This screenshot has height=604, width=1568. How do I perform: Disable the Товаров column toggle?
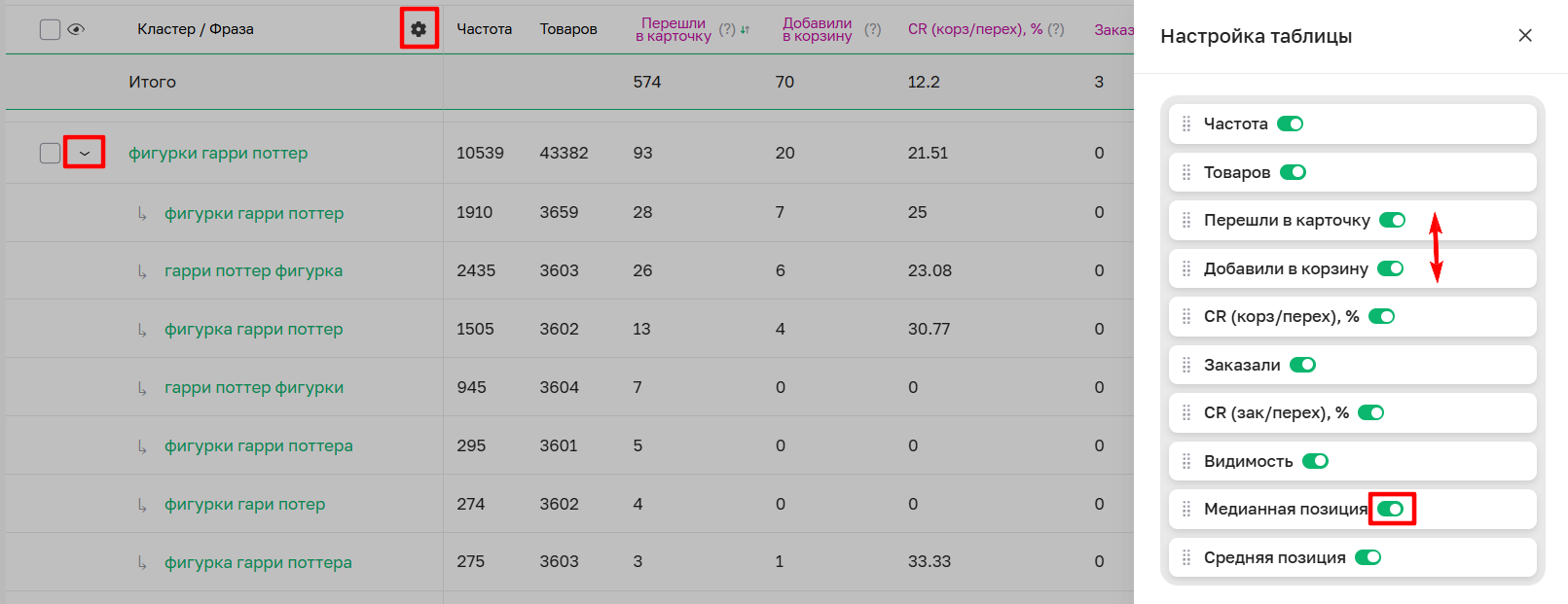click(1293, 172)
